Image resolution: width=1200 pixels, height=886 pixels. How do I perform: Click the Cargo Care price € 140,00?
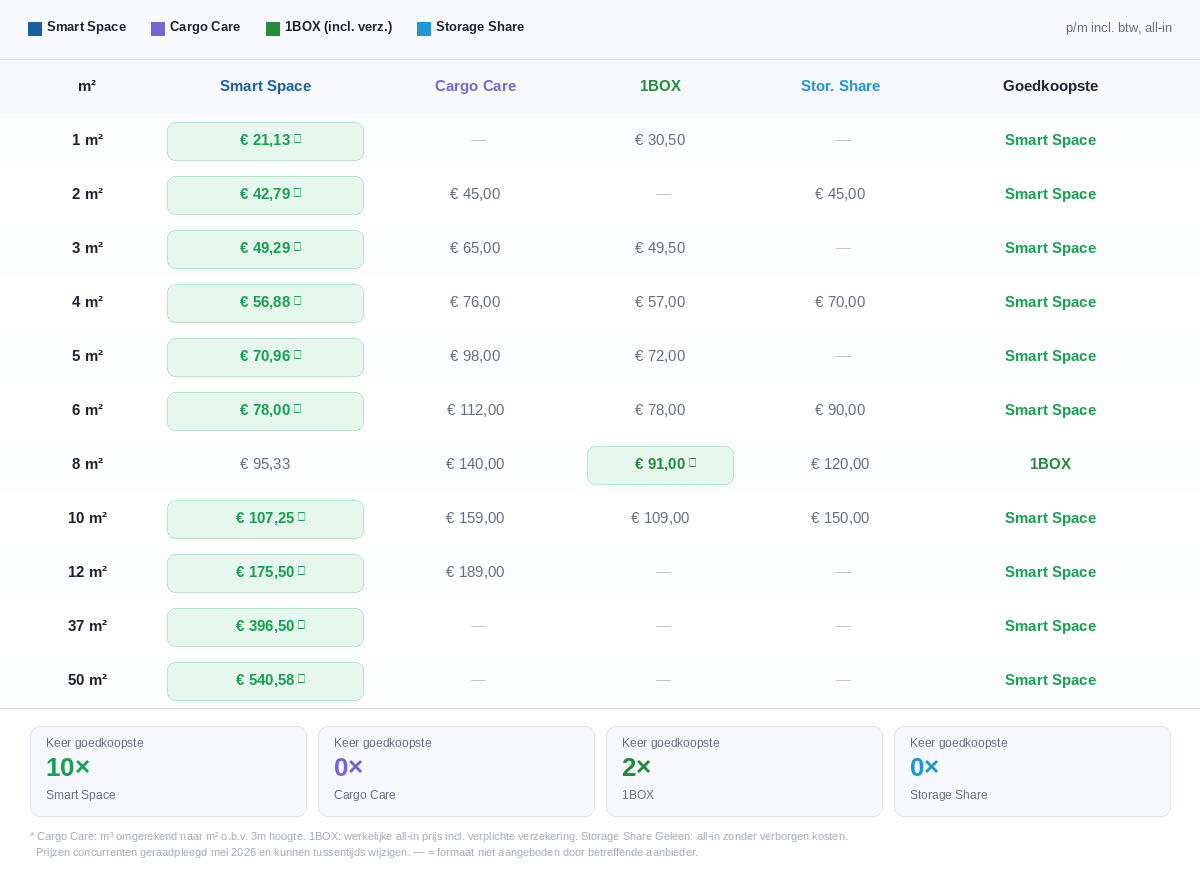[475, 464]
